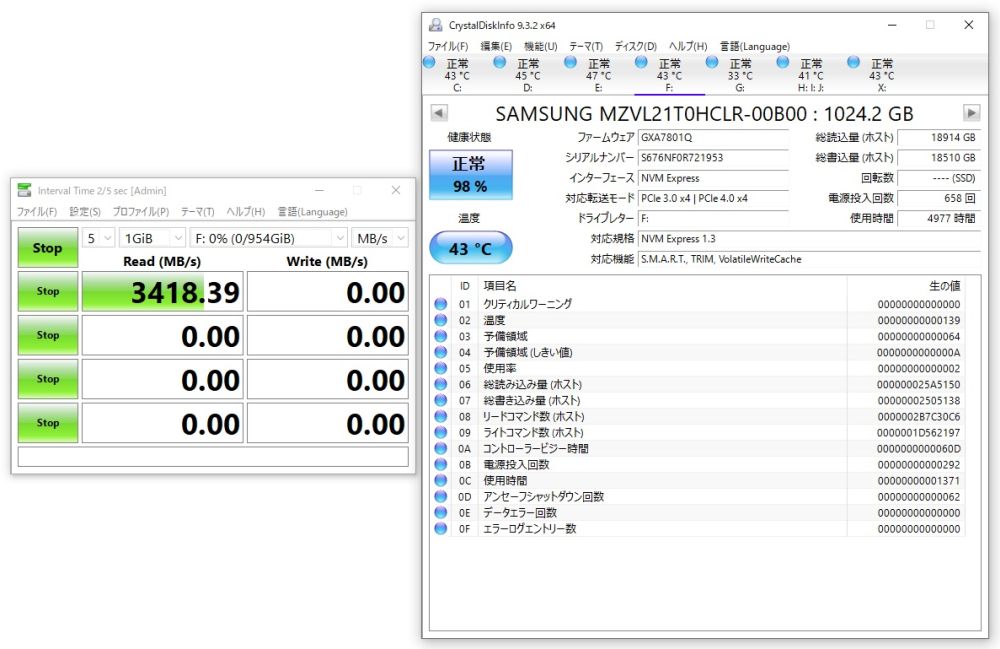Click the read result 3418.39
1000x649 pixels.
tap(163, 292)
